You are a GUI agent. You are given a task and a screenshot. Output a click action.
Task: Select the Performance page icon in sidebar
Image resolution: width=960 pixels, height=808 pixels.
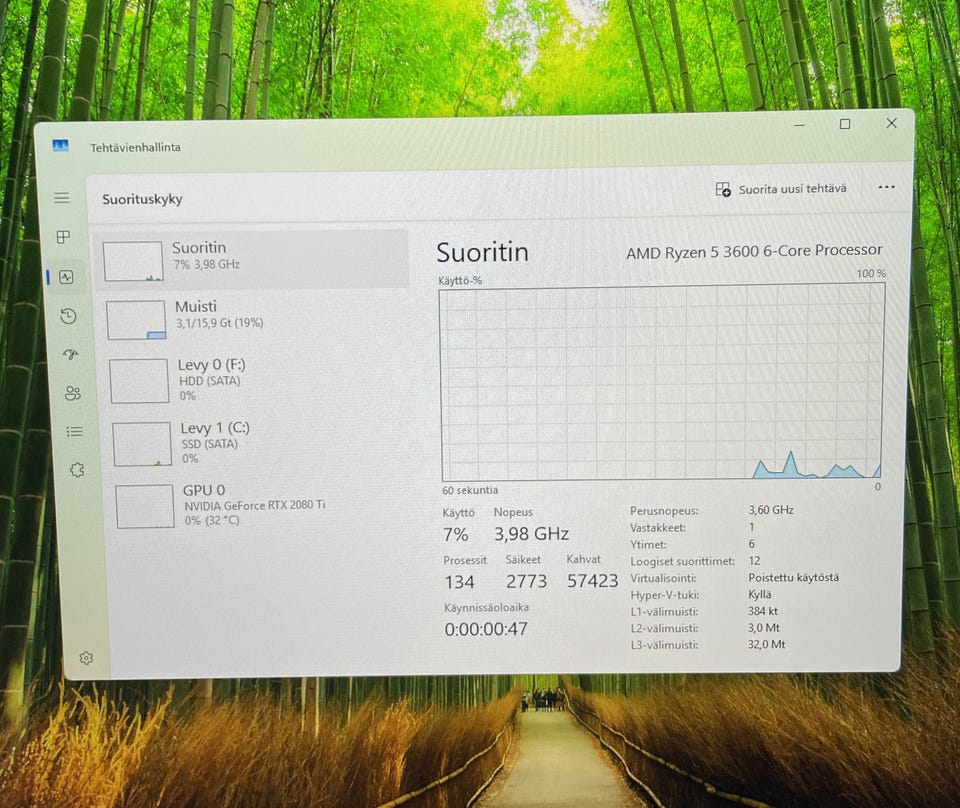tap(66, 277)
